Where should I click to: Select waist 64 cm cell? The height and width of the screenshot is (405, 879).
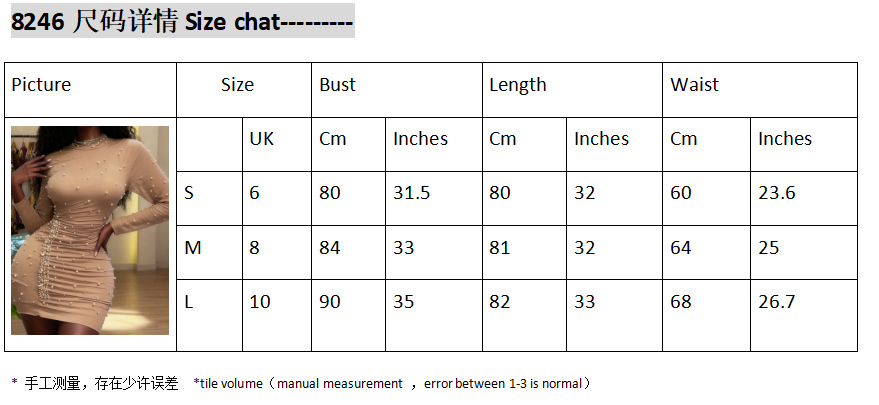681,247
